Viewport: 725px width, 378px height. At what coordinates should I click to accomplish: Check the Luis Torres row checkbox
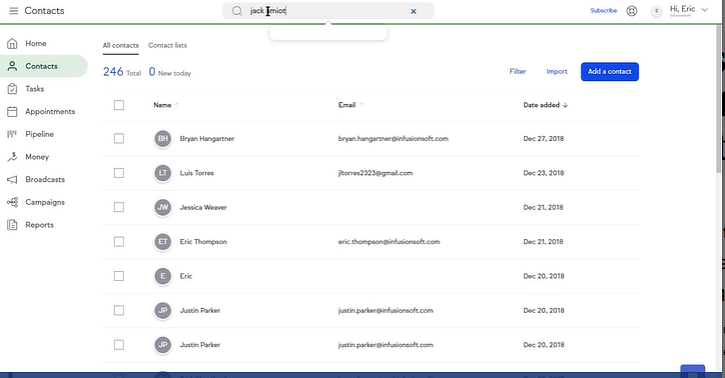tap(119, 173)
